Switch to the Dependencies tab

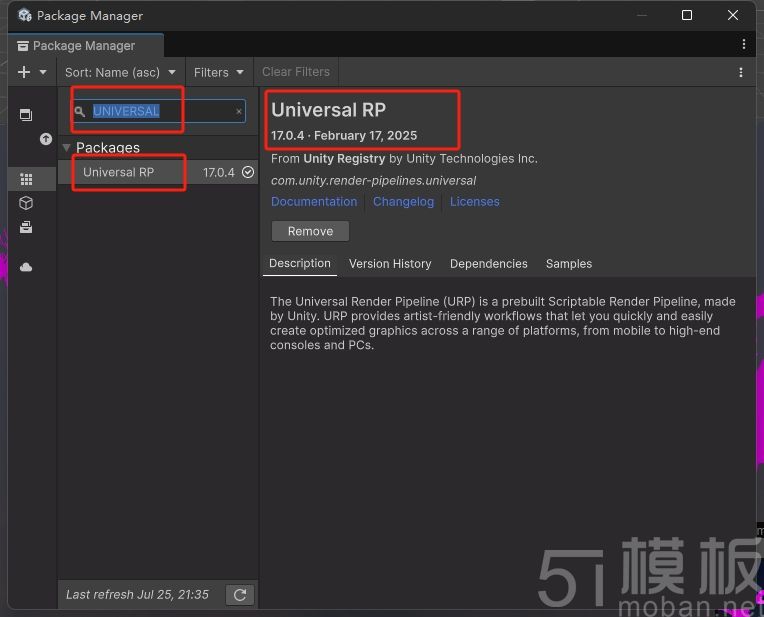coord(488,264)
